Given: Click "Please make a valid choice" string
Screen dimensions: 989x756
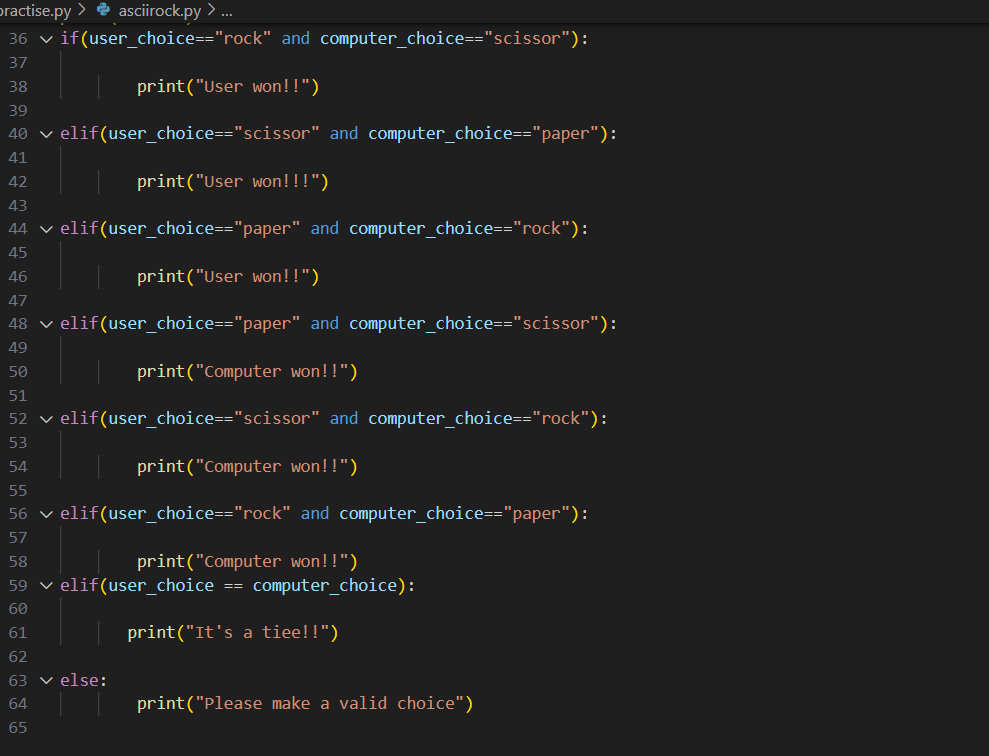Looking at the screenshot, I should (330, 704).
